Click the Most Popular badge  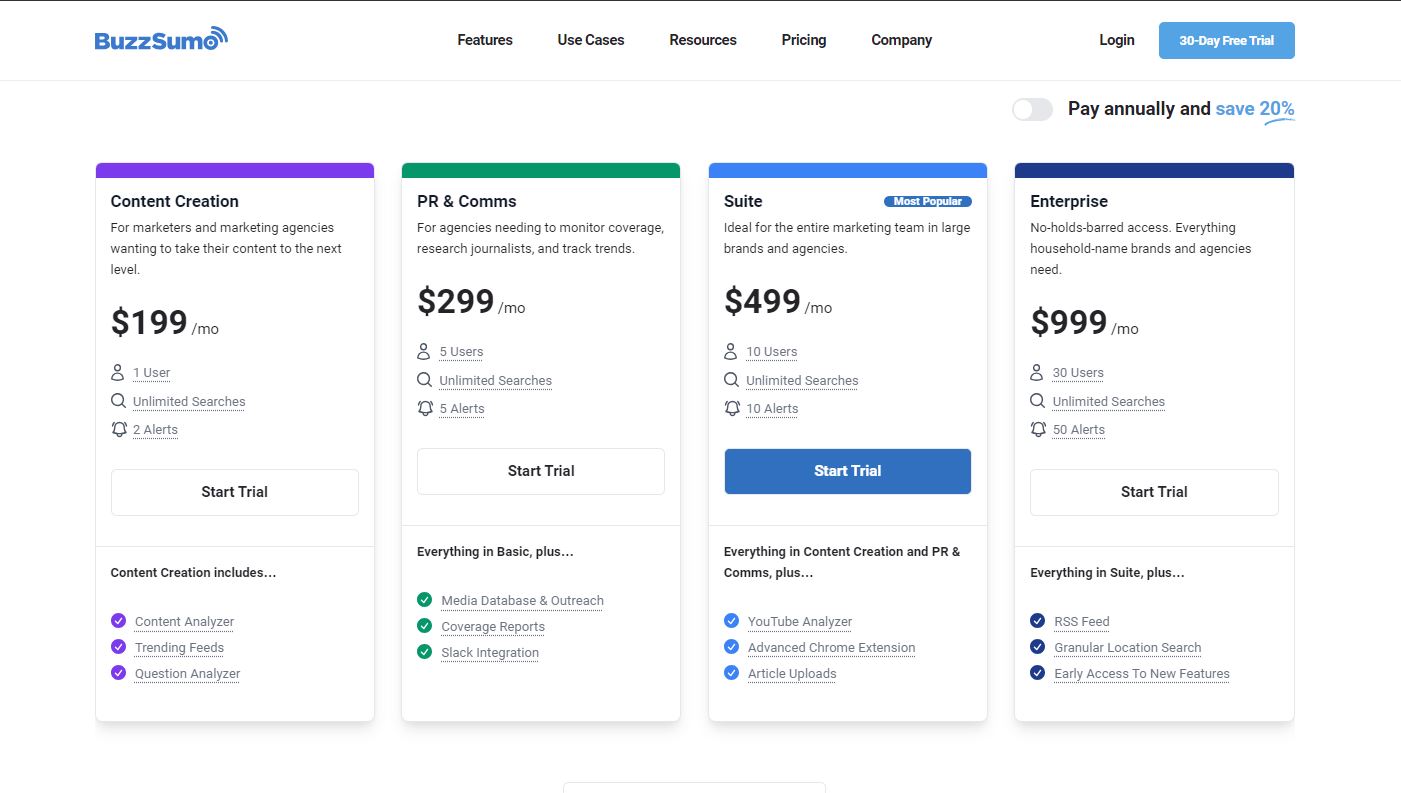(x=927, y=201)
